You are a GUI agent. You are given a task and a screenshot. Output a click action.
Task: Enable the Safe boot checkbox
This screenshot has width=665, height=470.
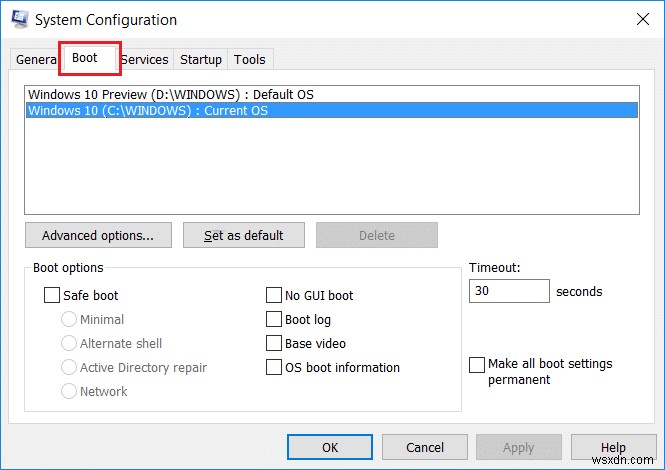(52, 296)
